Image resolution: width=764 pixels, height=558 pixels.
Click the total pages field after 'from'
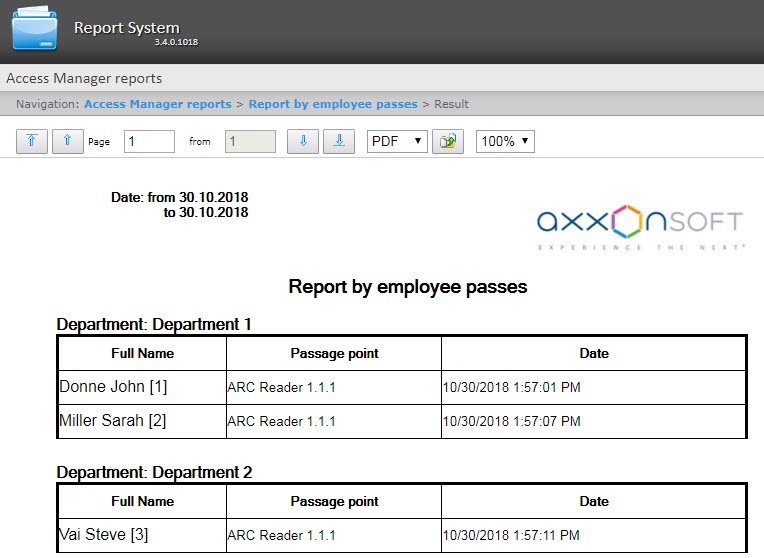pos(250,141)
